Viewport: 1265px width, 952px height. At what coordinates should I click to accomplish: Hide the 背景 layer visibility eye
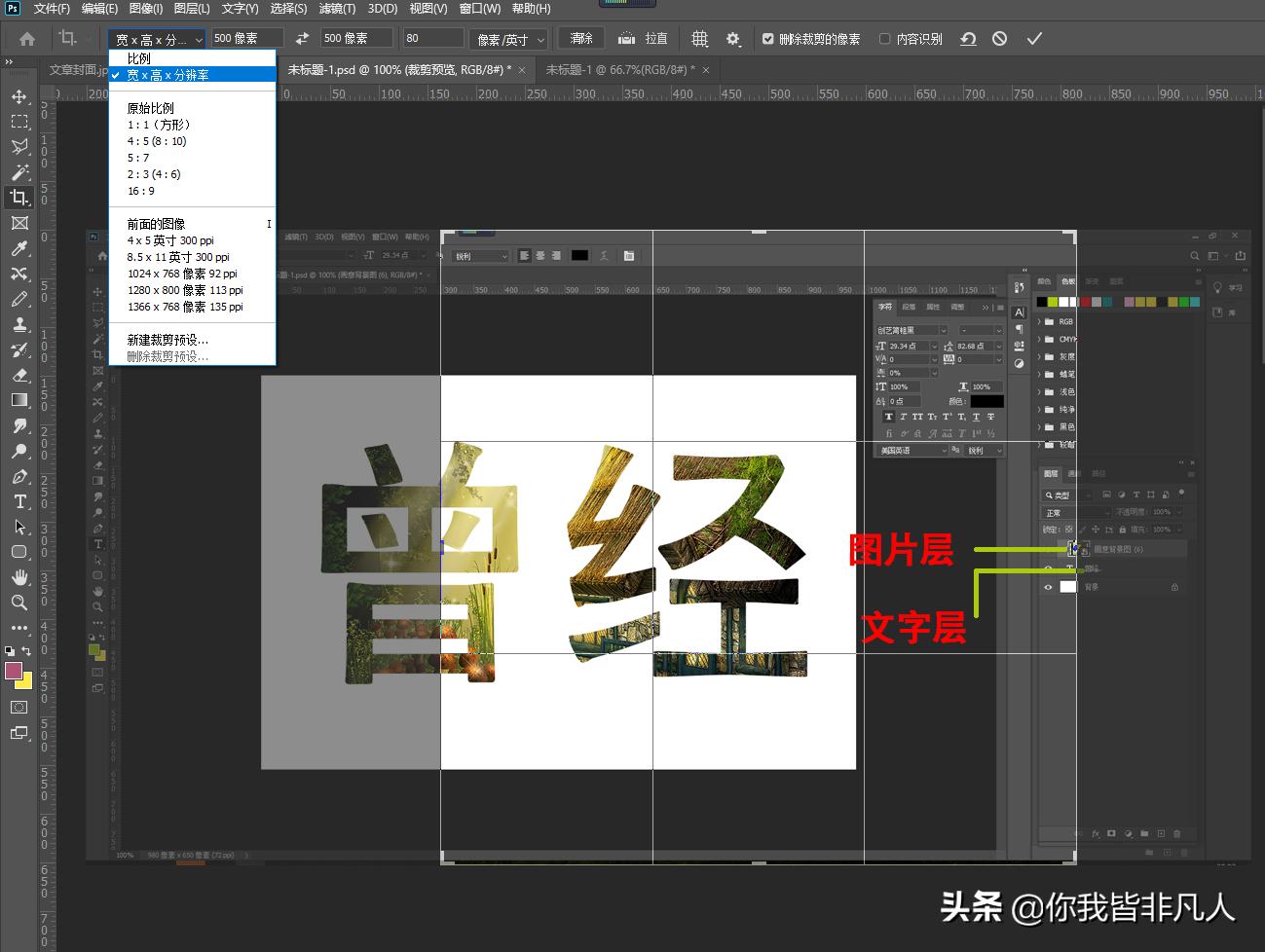(1049, 587)
